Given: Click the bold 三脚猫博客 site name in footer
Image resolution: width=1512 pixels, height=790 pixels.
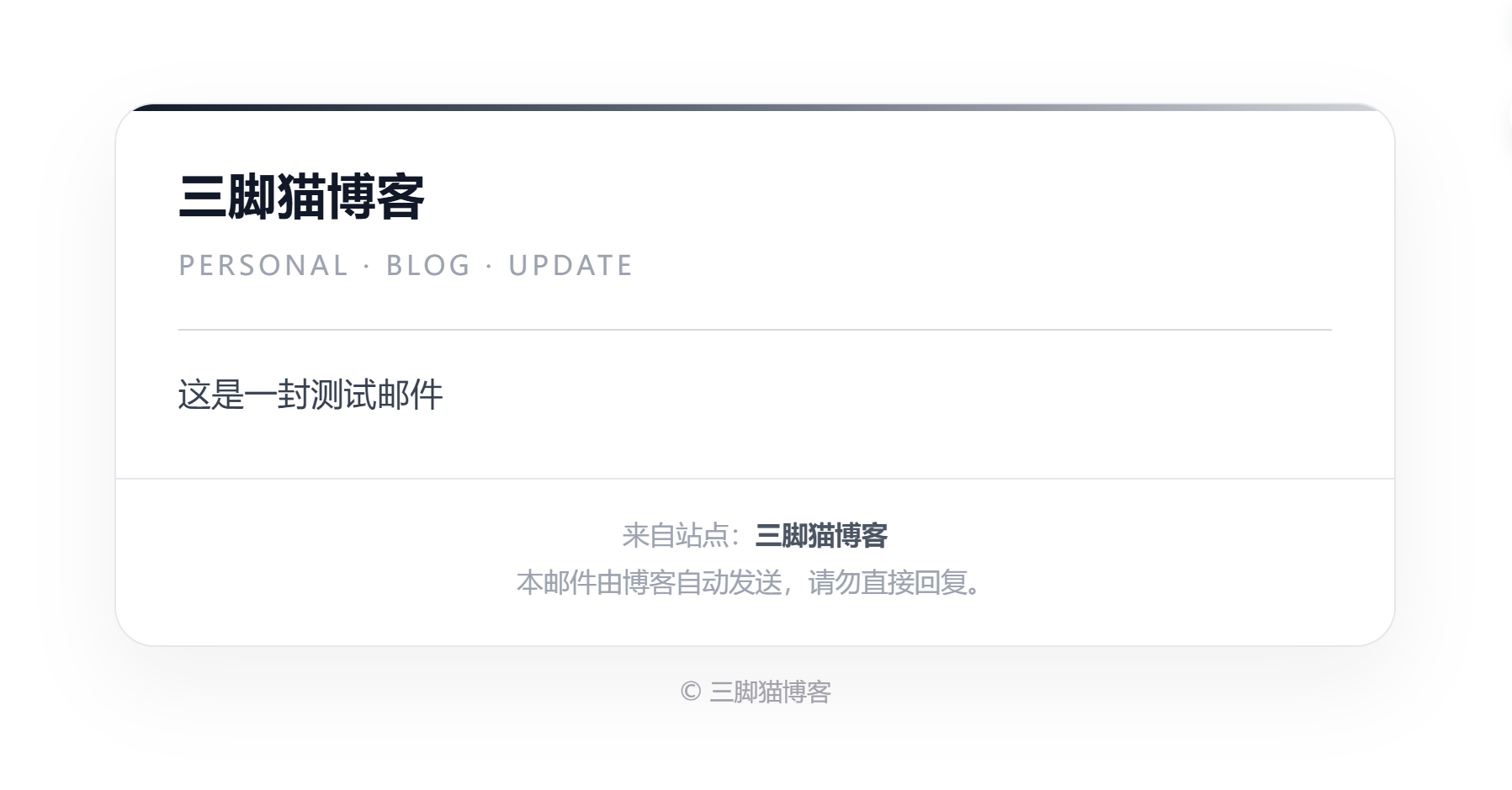Looking at the screenshot, I should click(821, 535).
